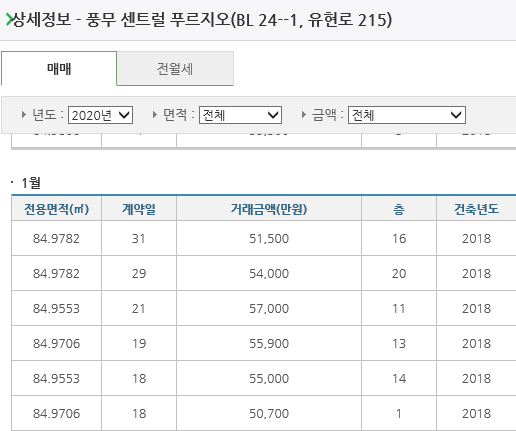Screen dimensions: 516x431
Task: Click floor 11 cell
Action: (x=399, y=309)
